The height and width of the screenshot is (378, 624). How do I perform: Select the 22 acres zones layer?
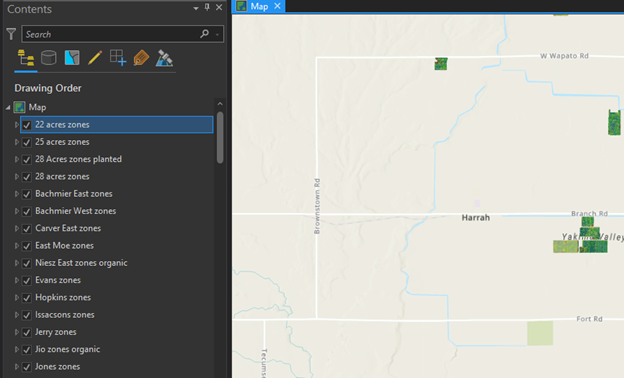click(117, 125)
